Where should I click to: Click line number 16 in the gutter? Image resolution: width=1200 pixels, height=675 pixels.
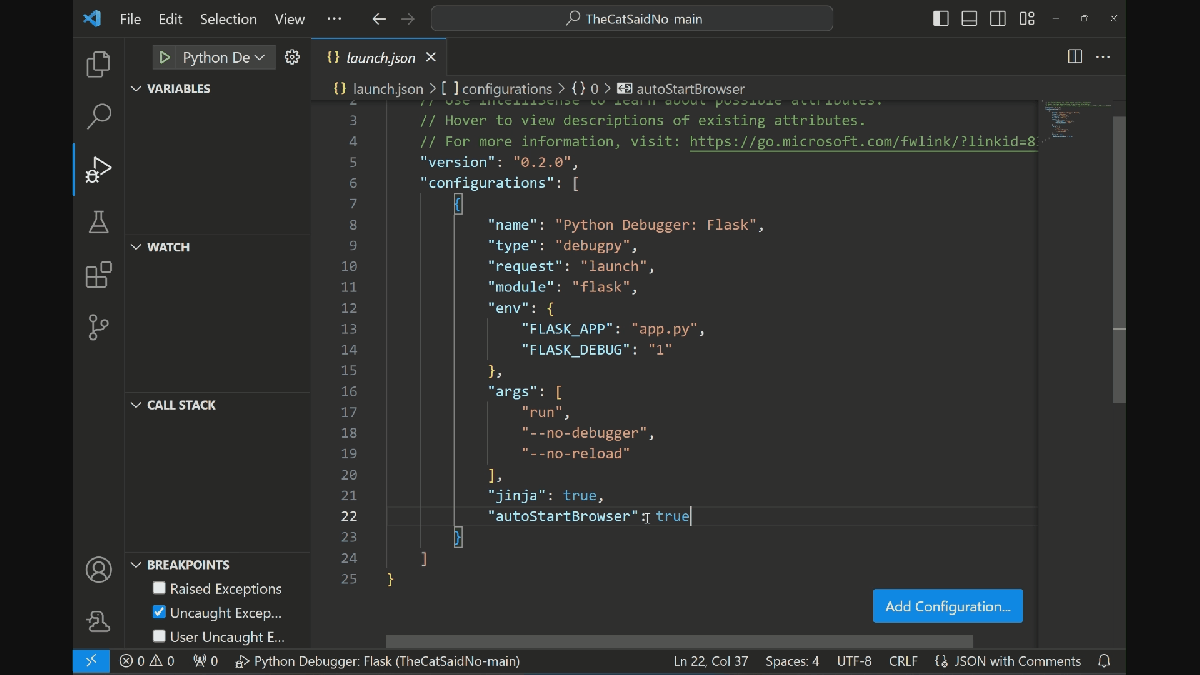[348, 392]
